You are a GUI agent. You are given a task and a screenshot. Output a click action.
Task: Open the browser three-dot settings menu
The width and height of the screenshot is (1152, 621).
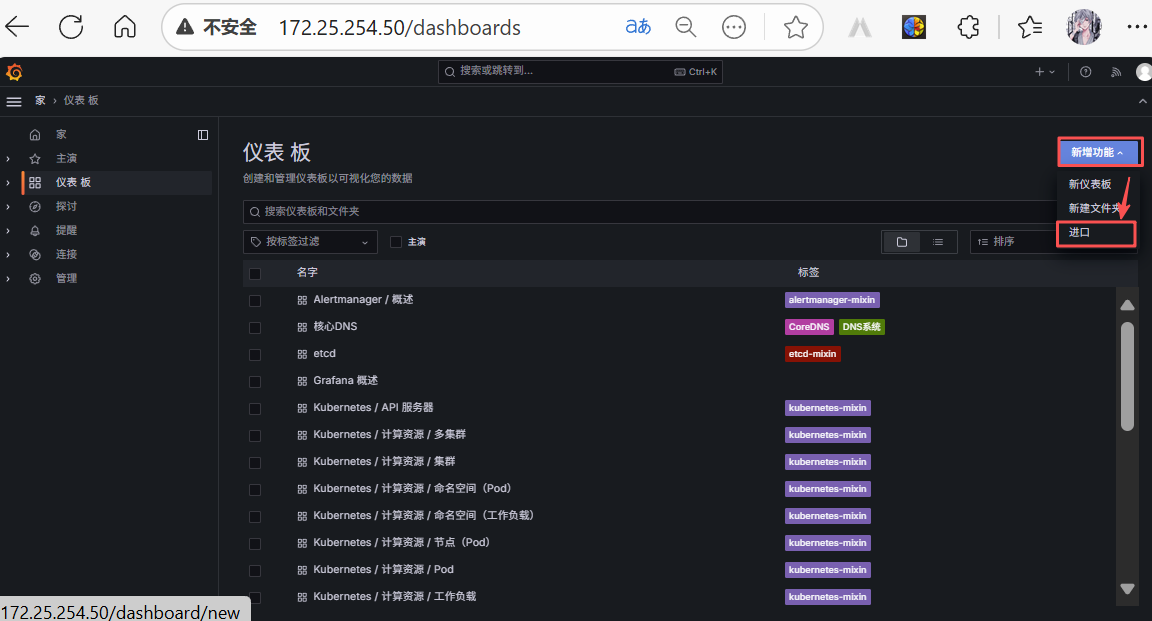(x=1137, y=27)
